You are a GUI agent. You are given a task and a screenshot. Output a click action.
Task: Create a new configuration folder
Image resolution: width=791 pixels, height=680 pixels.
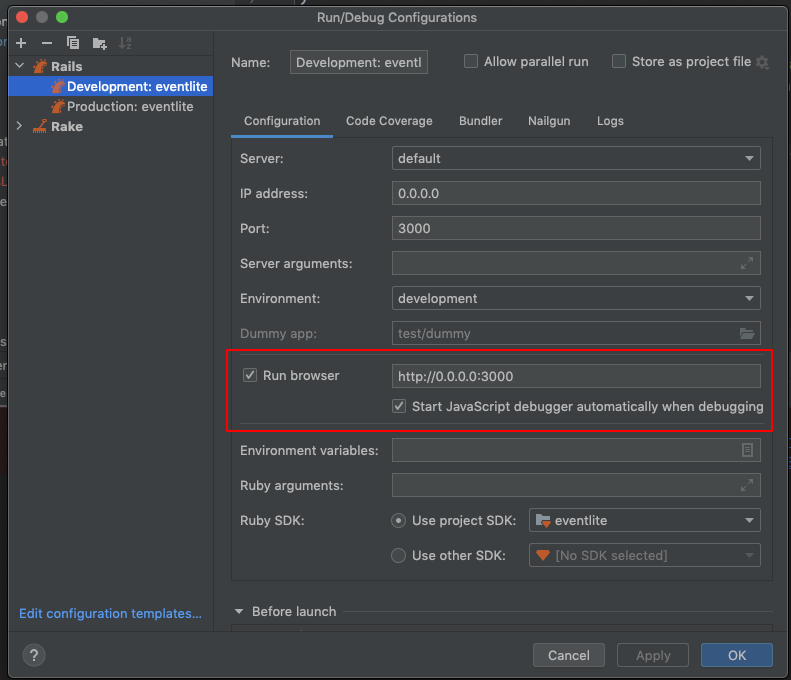tap(99, 43)
